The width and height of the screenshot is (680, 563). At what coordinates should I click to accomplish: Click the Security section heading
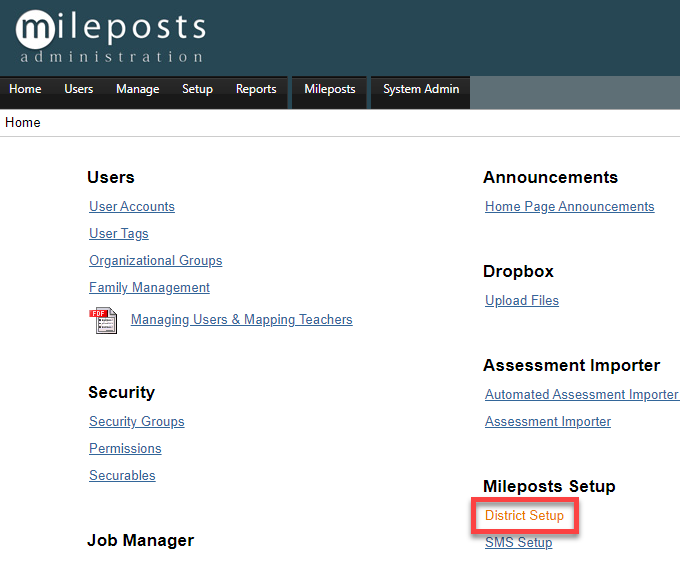point(121,393)
